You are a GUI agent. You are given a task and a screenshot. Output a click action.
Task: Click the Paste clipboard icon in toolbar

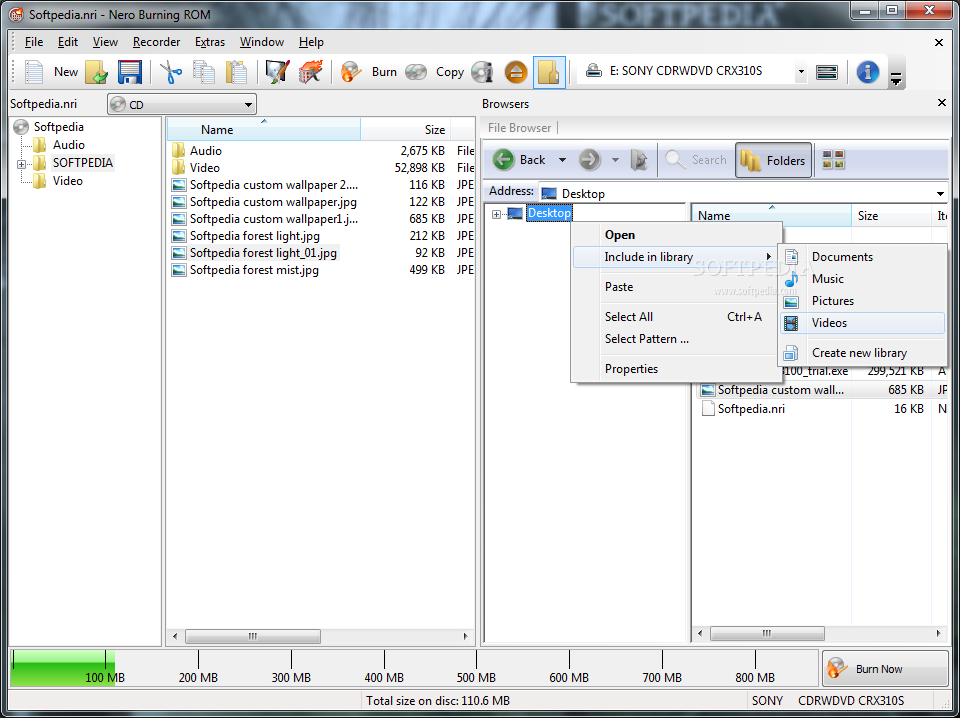click(x=236, y=72)
